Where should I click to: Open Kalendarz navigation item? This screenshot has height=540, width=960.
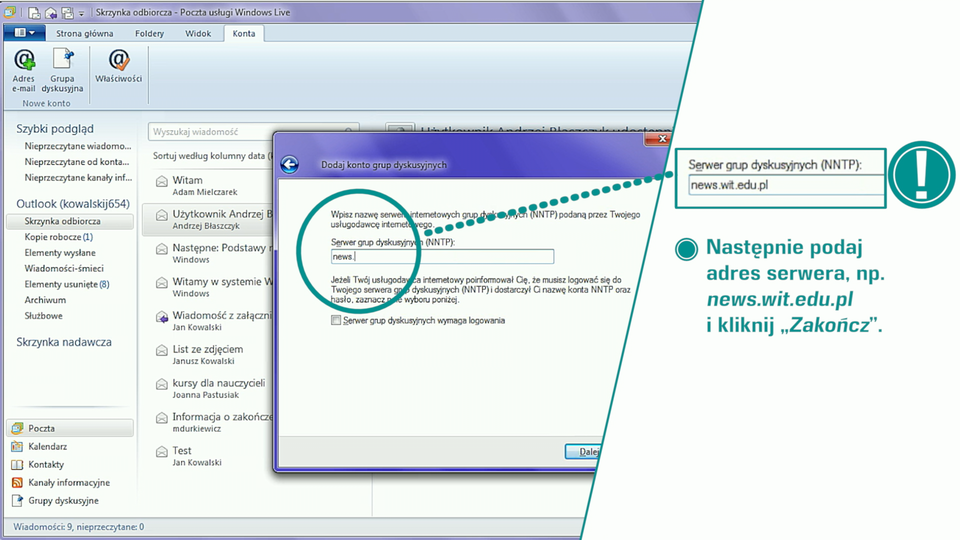[x=48, y=446]
